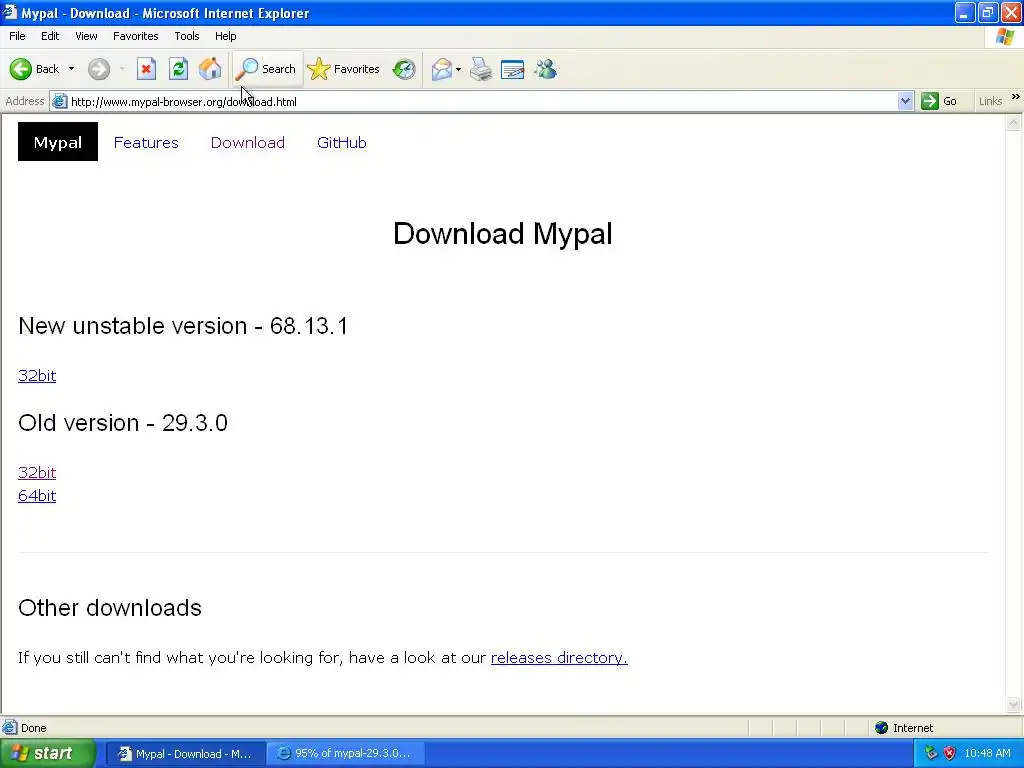The width and height of the screenshot is (1024, 768).
Task: Click the vertical scrollbar down arrow
Action: point(1014,704)
